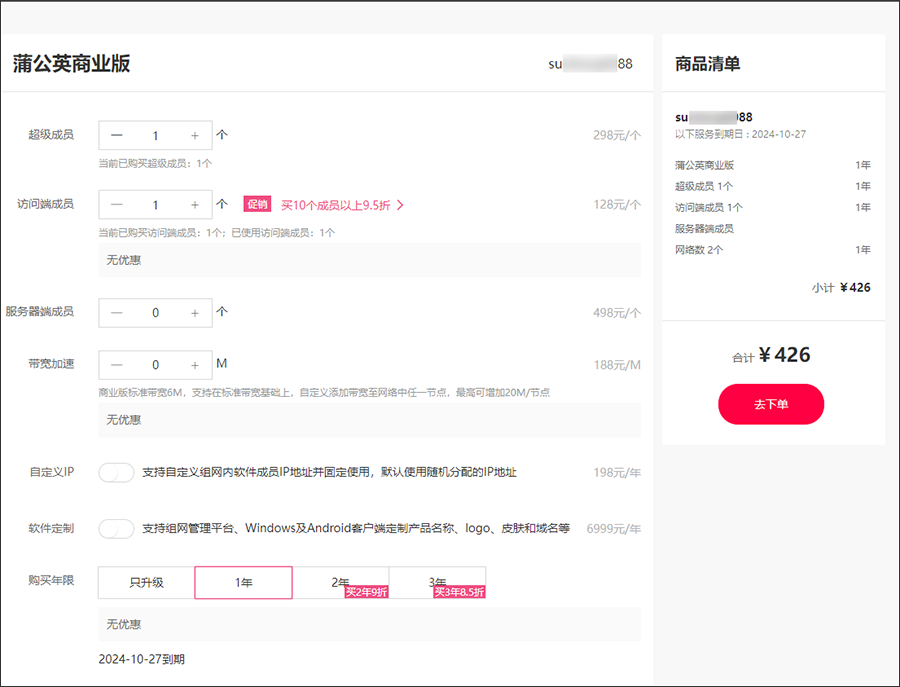Viewport: 900px width, 687px height.
Task: Click the 298元/个 price text
Action: coord(617,135)
